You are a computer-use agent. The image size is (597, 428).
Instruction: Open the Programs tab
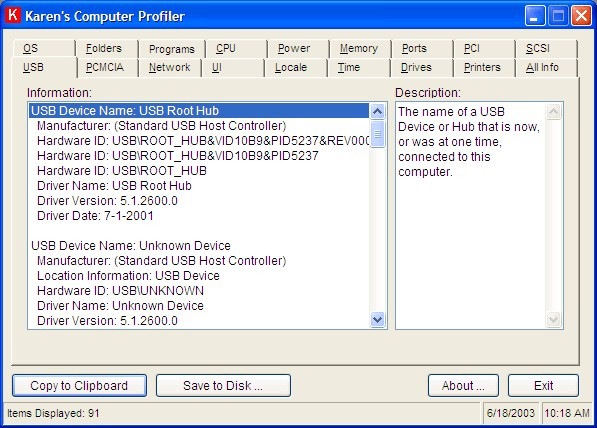tap(172, 49)
